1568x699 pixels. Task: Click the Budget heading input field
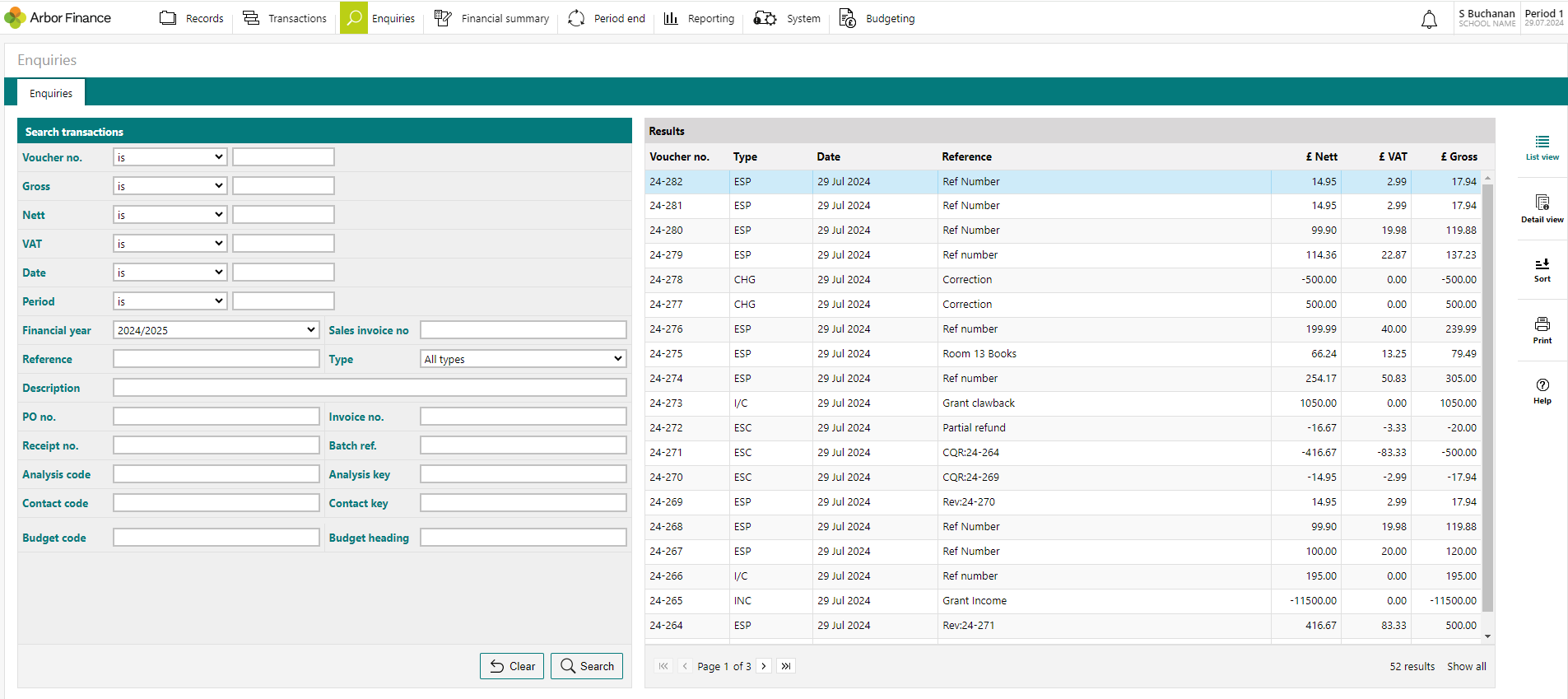pyautogui.click(x=523, y=538)
